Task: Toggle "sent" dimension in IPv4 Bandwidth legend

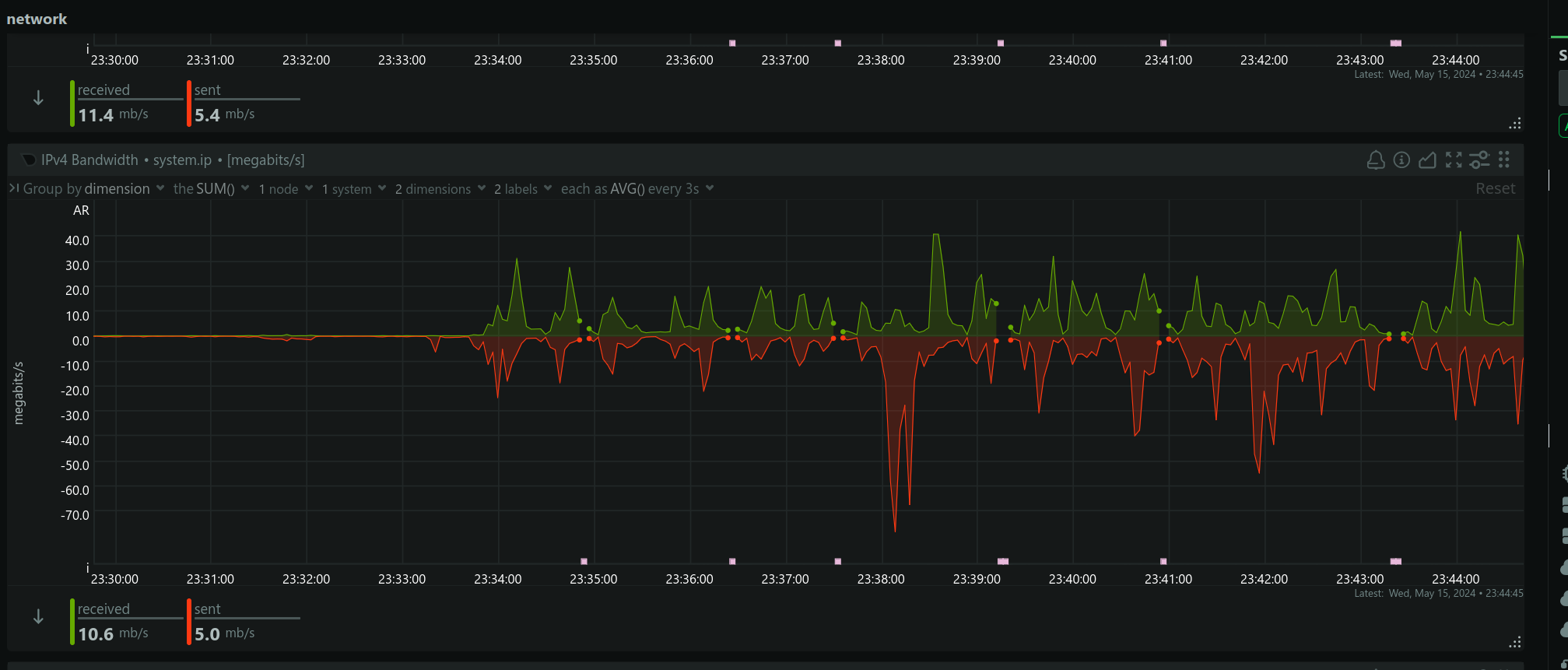Action: [x=208, y=609]
